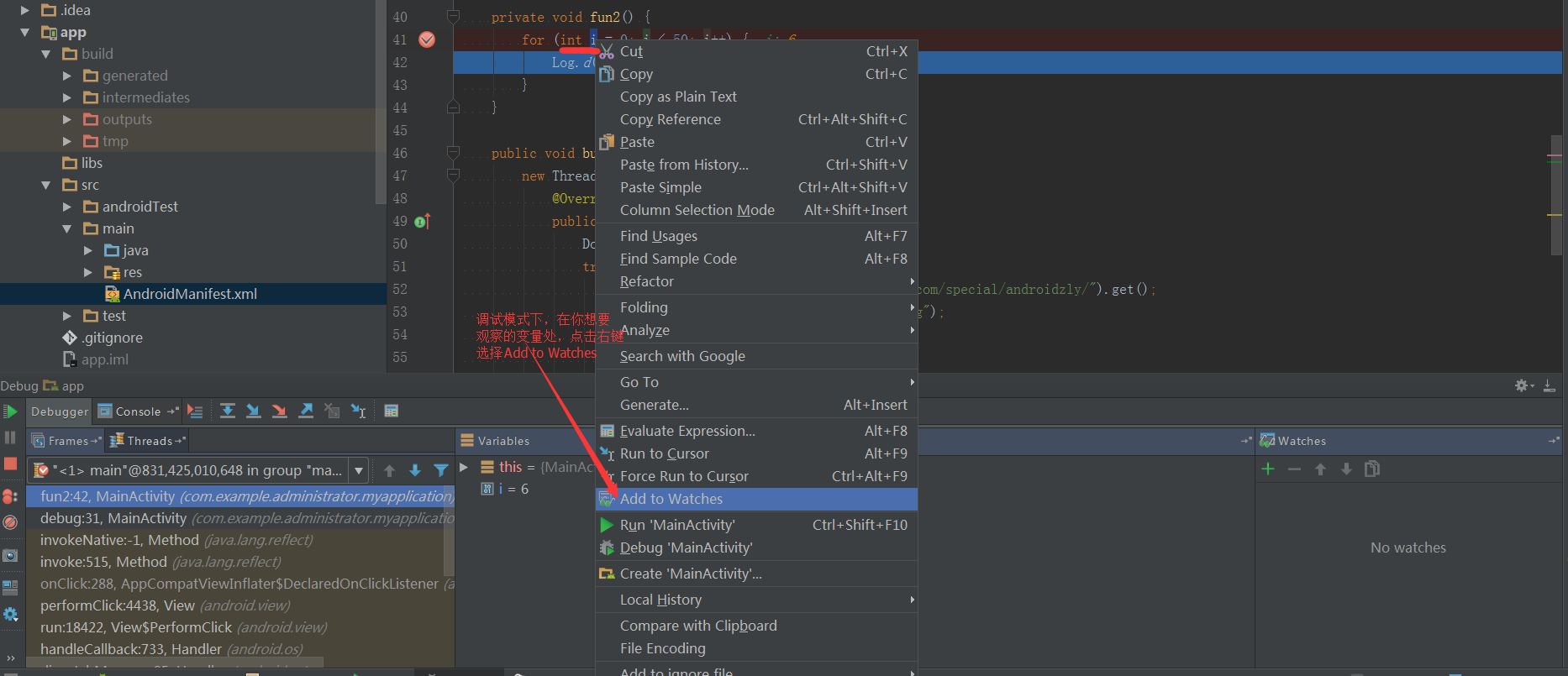Viewport: 1568px width, 676px height.
Task: Choose Evaluate Expression... in context menu
Action: pos(756,431)
